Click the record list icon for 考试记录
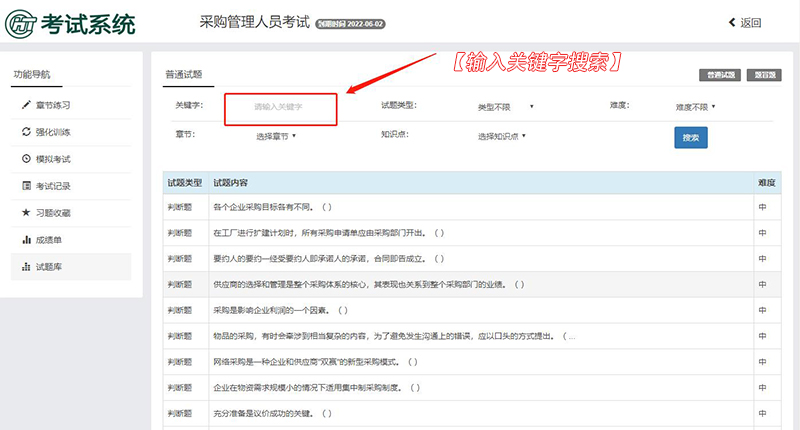The height and width of the screenshot is (430, 800). pos(26,186)
